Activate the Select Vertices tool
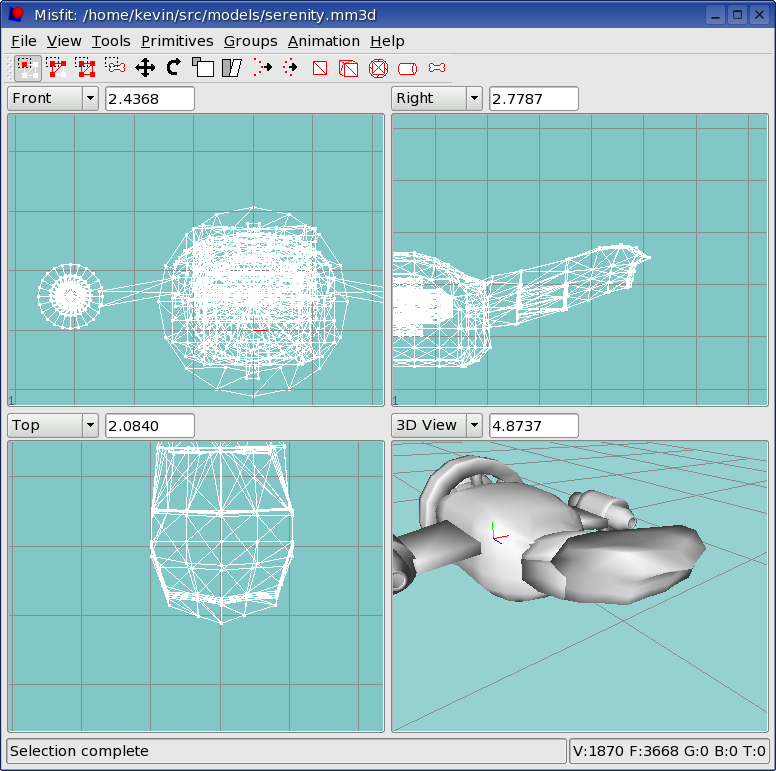Image resolution: width=776 pixels, height=771 pixels. click(27, 68)
